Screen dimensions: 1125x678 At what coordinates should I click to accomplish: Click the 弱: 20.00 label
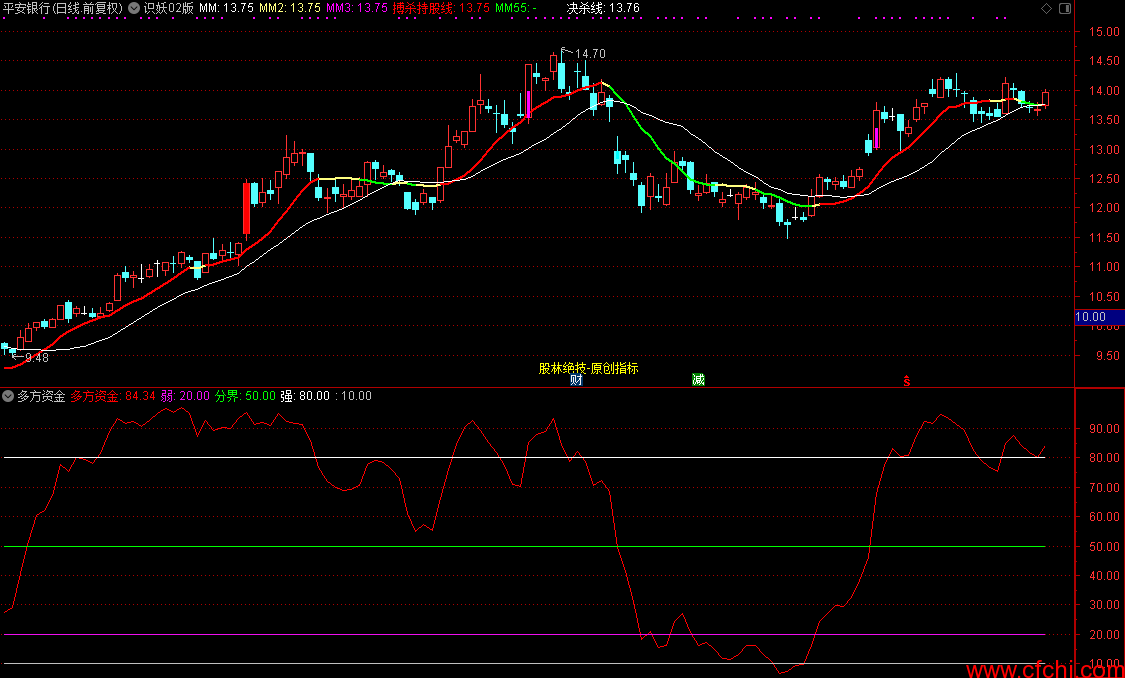[185, 396]
